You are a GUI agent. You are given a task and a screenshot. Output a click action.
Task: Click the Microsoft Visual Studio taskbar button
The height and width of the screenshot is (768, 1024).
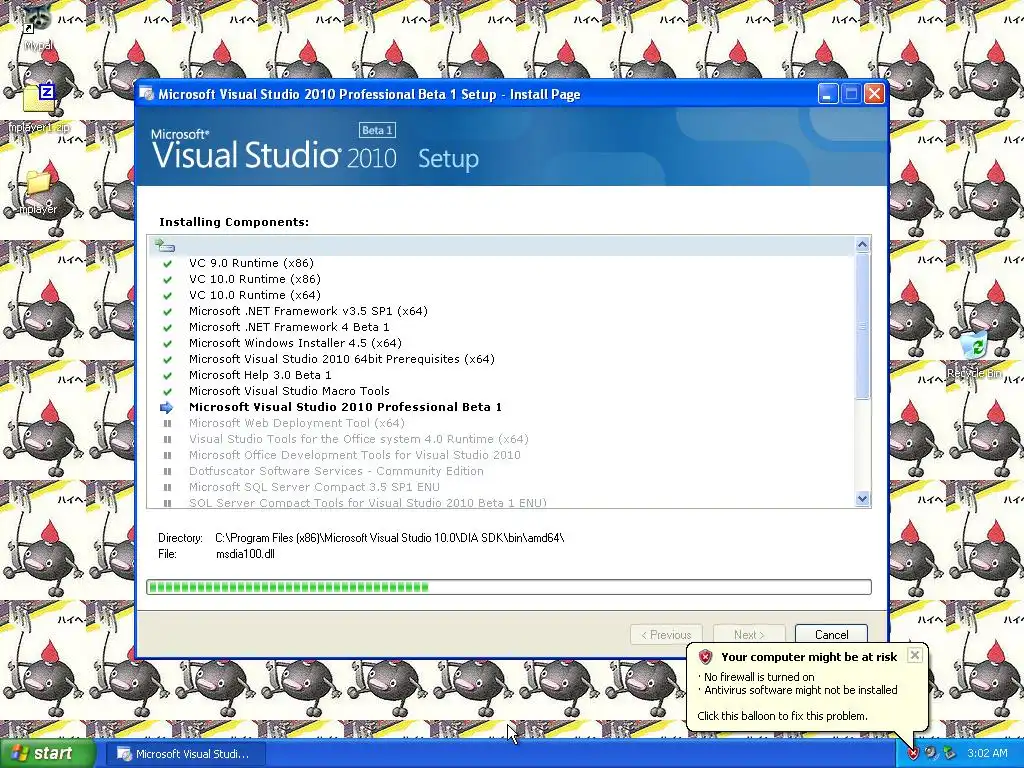click(x=185, y=754)
